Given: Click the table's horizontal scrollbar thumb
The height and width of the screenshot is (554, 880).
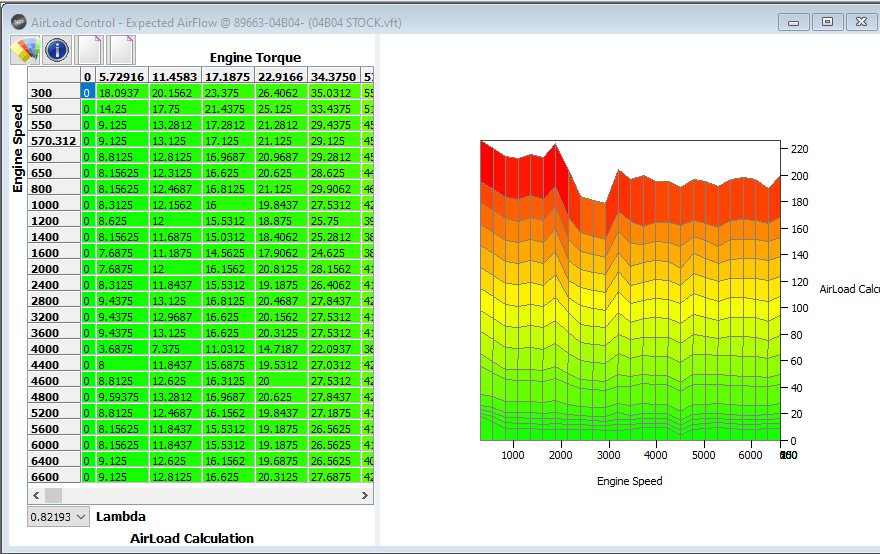Looking at the screenshot, I should click(x=53, y=496).
